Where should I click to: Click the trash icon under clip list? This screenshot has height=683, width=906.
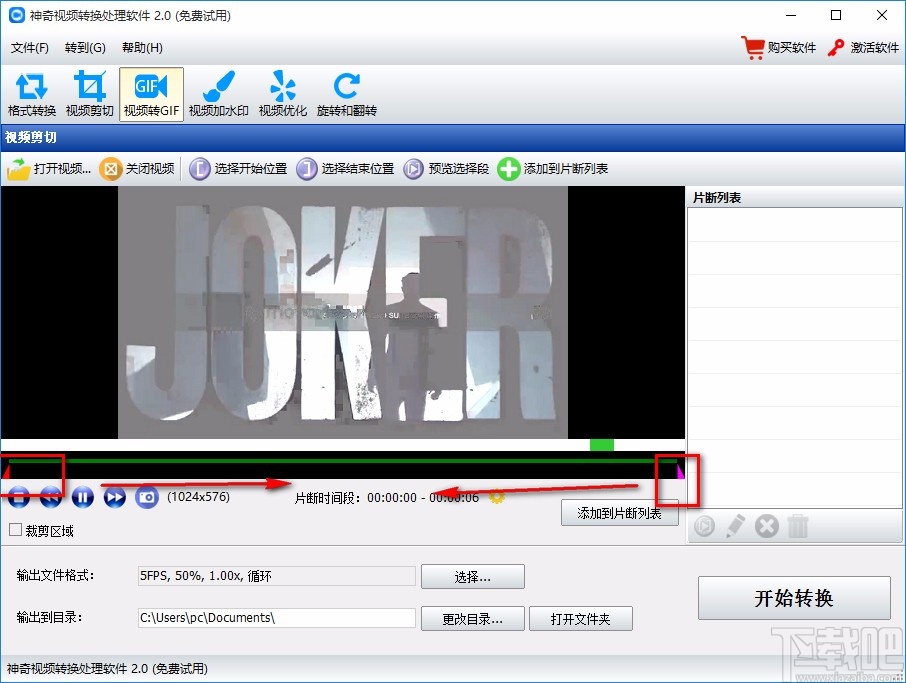(x=798, y=526)
